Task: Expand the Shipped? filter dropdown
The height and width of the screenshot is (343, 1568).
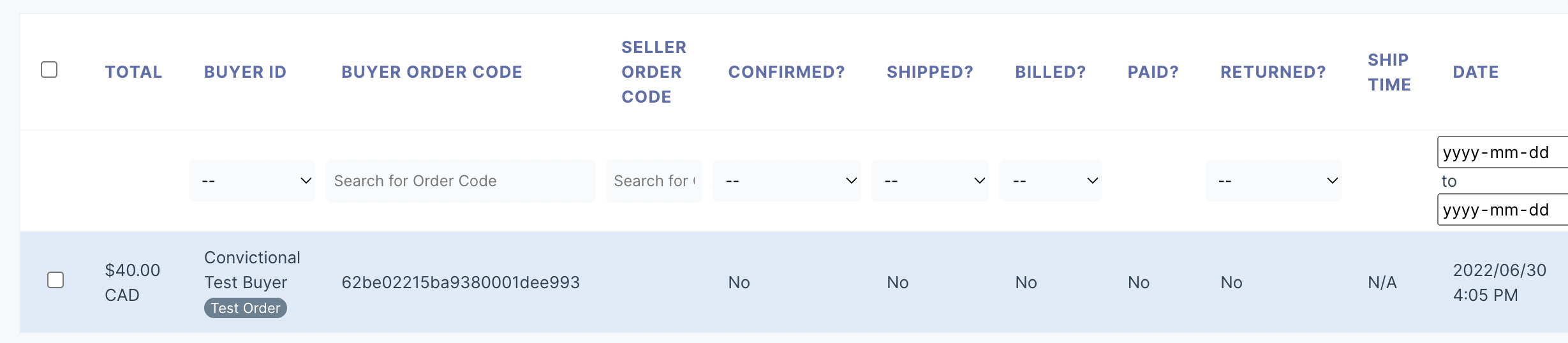Action: click(x=930, y=181)
